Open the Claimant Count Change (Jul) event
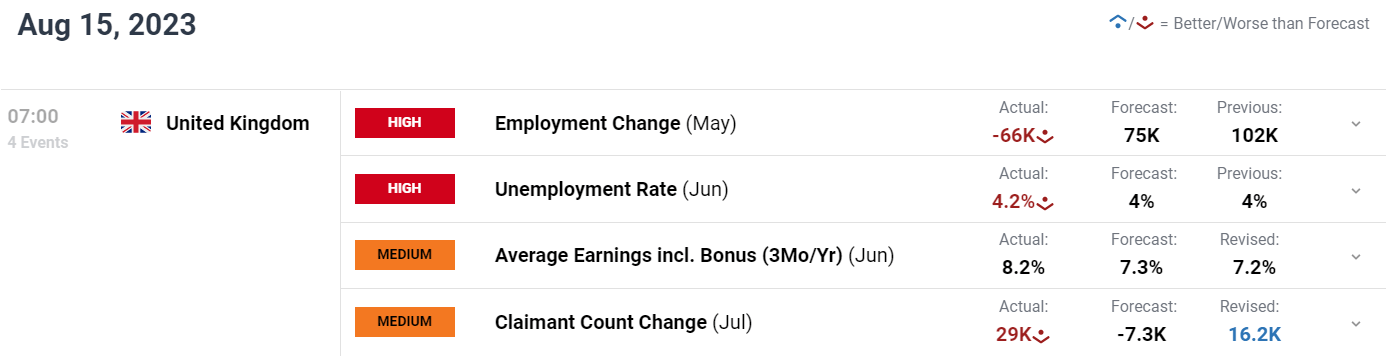This screenshot has height=361, width=1387. [623, 322]
